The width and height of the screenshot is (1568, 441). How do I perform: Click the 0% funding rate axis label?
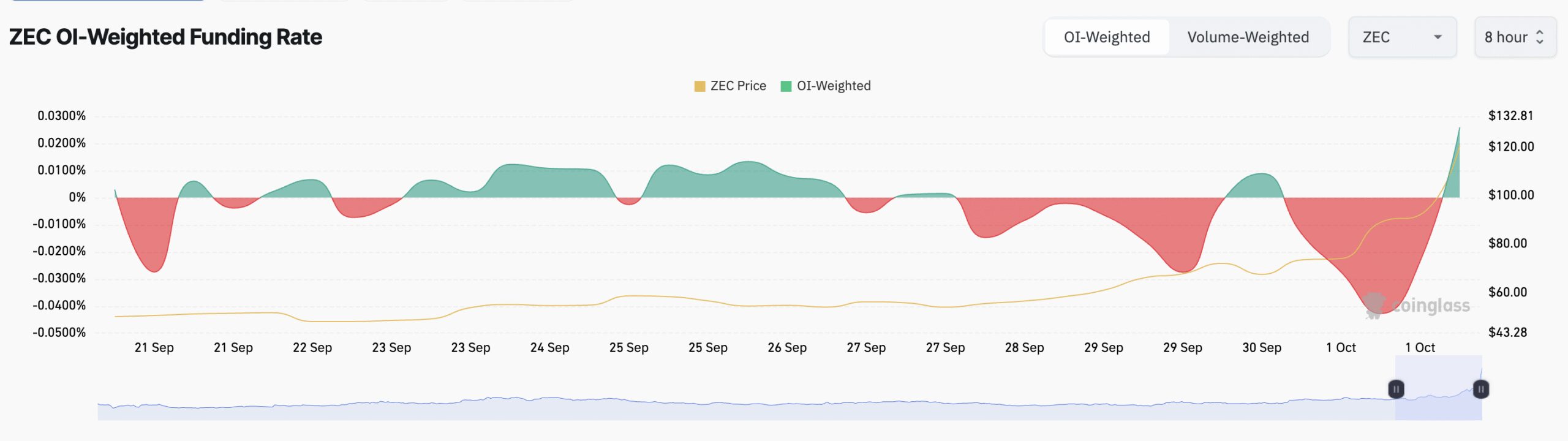77,197
